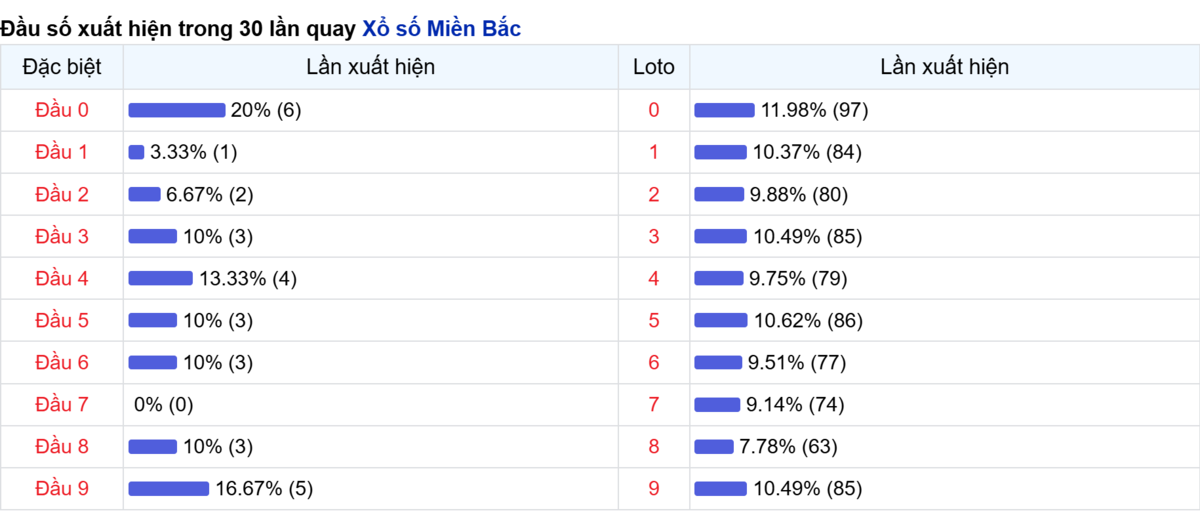
Task: Click the Đầu 9 16.67% bar
Action: pos(169,489)
